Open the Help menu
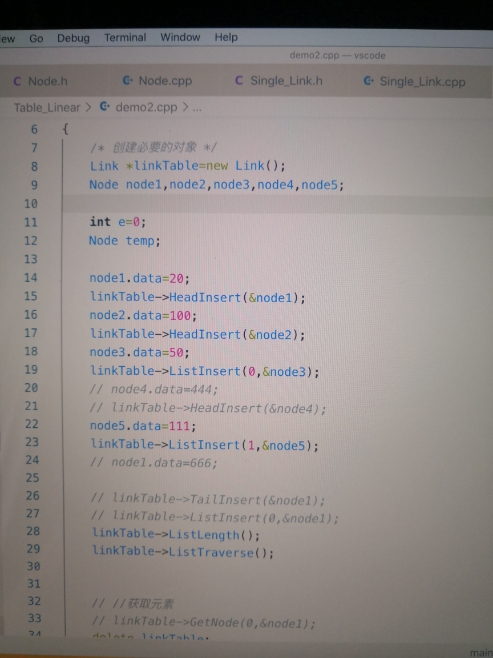Image resolution: width=493 pixels, height=658 pixels. click(226, 37)
